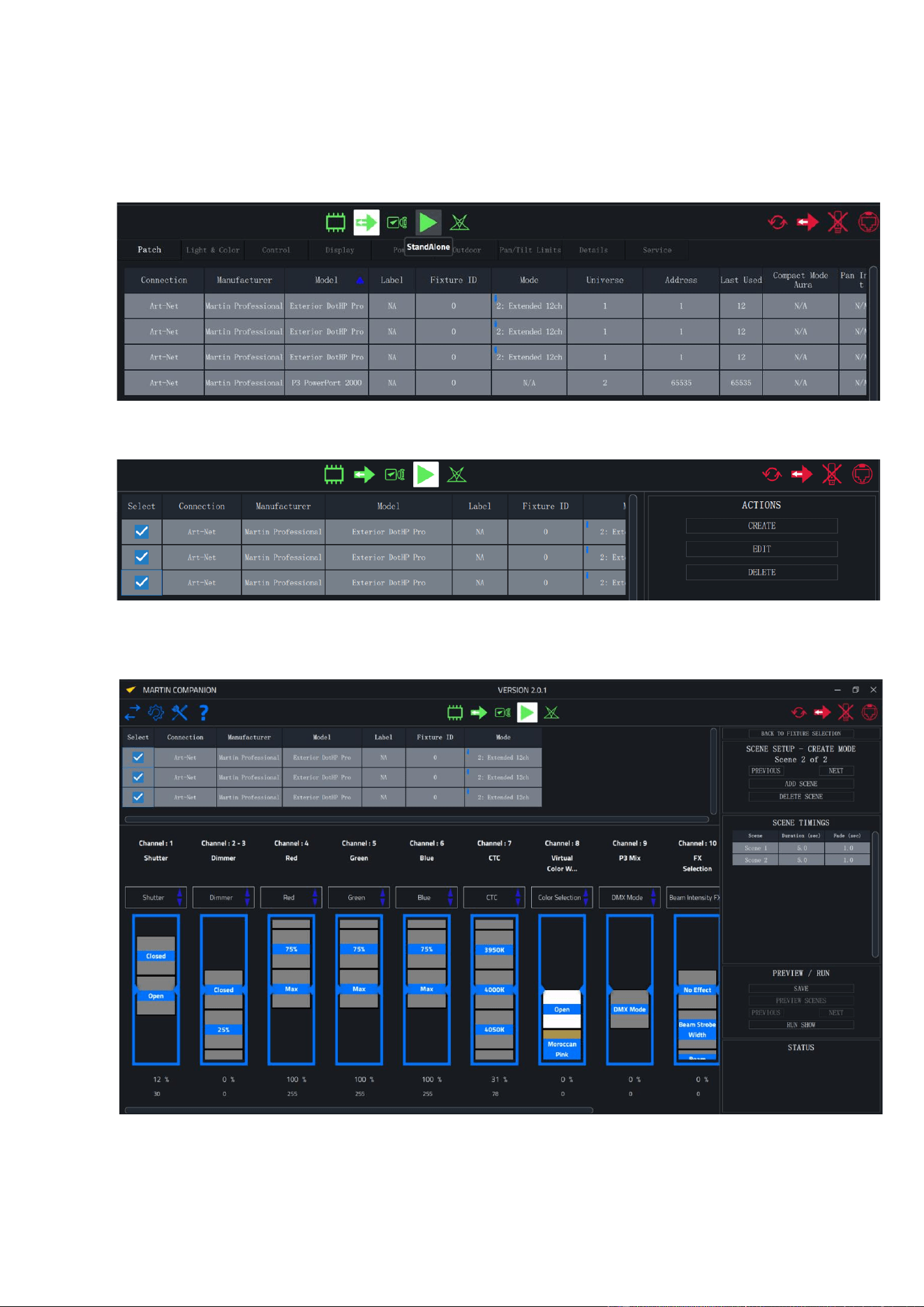Select Closed preset on Shutter slider
Image resolution: width=924 pixels, height=1307 pixels.
coord(156,957)
